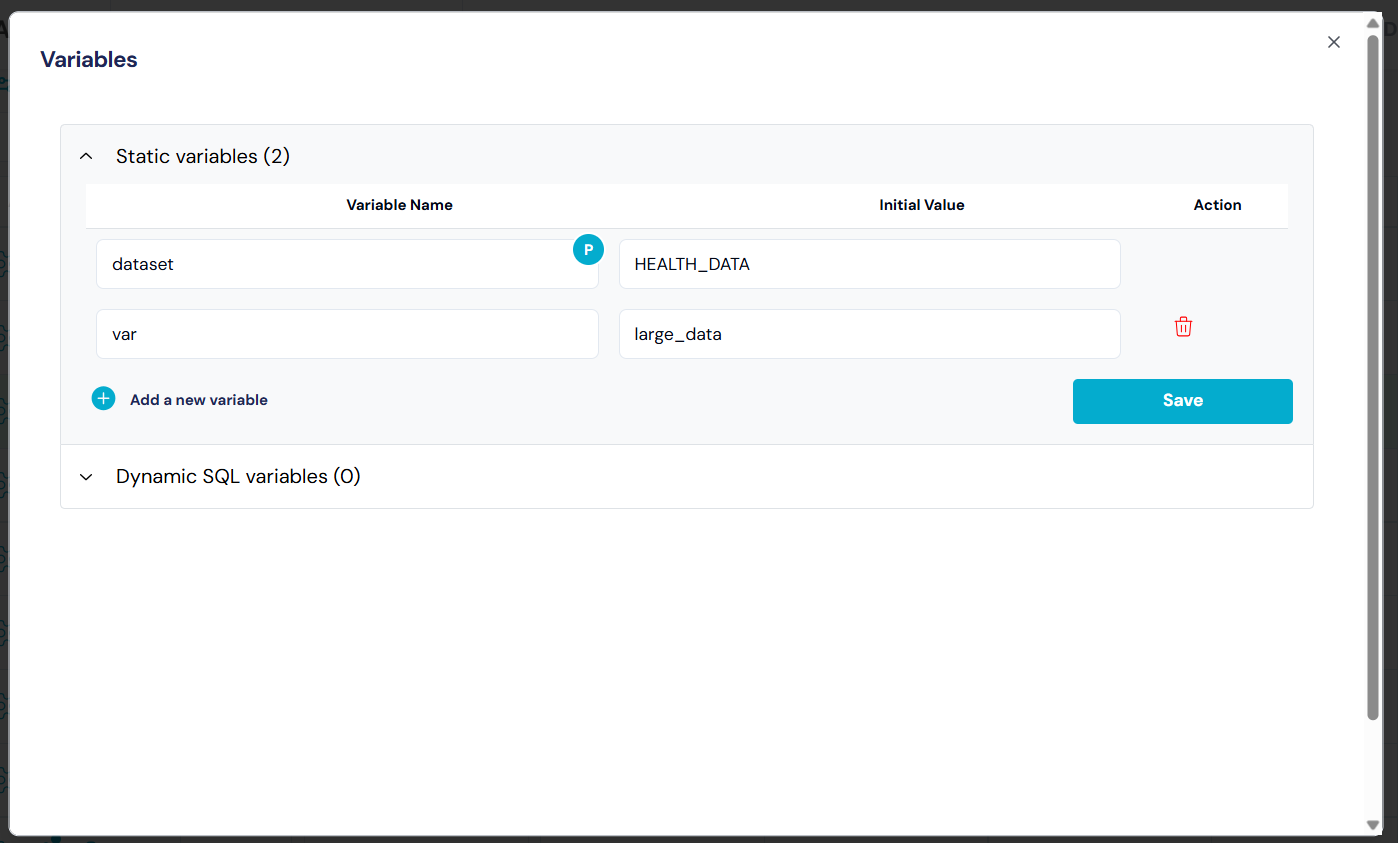Click the Add a new variable link
Screen dimensions: 1398x843
point(198,400)
